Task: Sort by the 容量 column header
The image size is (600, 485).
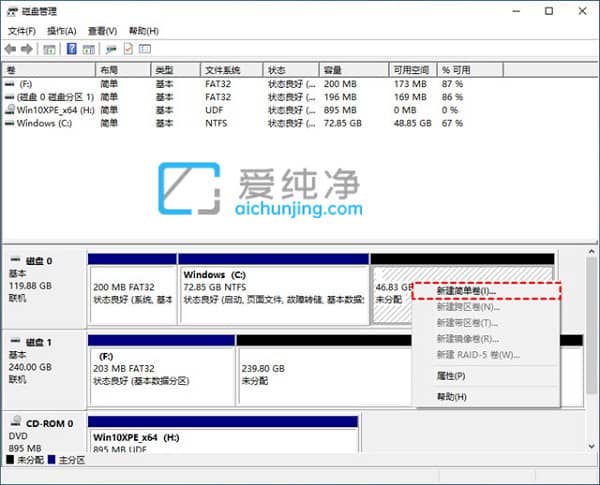Action: pos(354,70)
